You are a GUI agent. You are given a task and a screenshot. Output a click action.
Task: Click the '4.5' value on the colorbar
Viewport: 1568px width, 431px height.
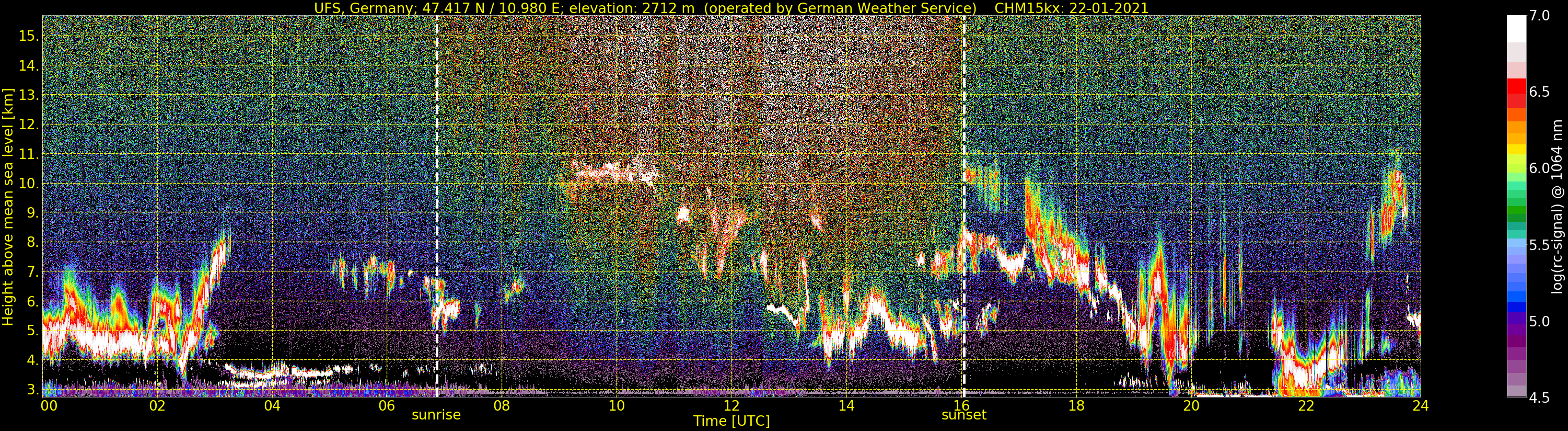click(x=1539, y=398)
